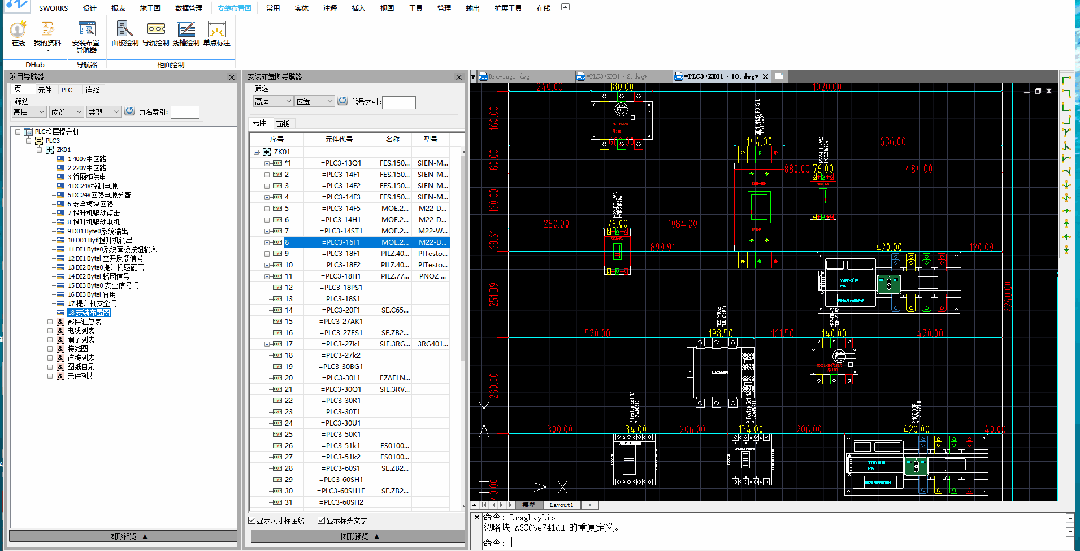1080x551 pixels.
Task: Close the page navigator panel
Action: click(x=232, y=76)
